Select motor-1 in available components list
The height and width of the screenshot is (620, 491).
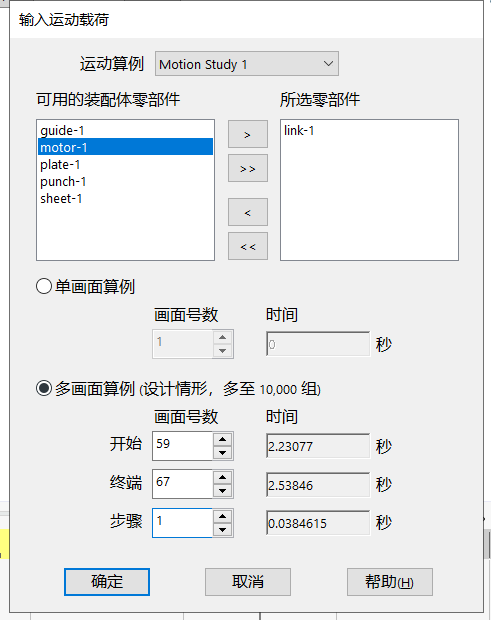(x=125, y=147)
